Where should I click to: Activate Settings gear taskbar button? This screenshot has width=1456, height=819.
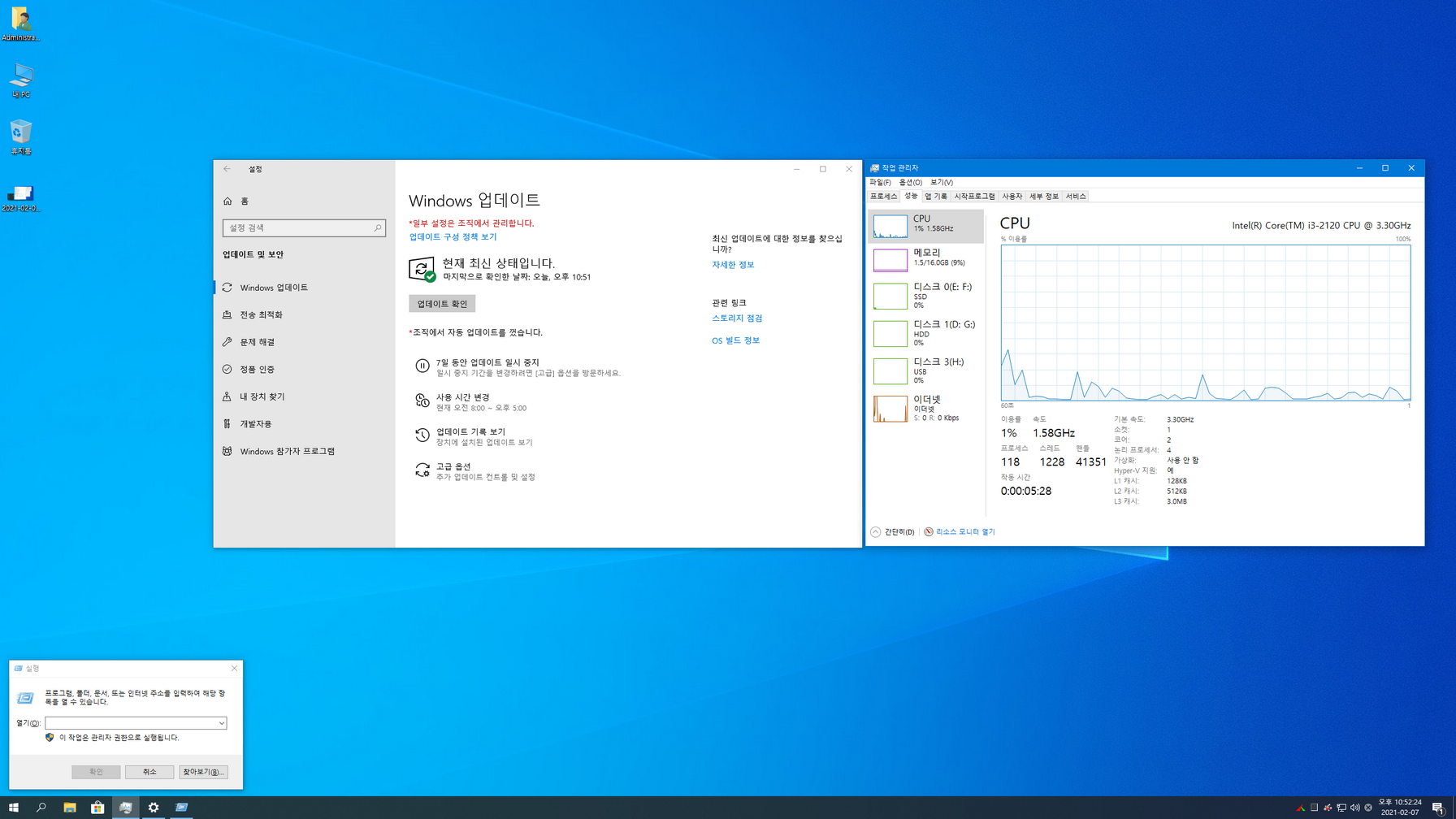(x=154, y=808)
